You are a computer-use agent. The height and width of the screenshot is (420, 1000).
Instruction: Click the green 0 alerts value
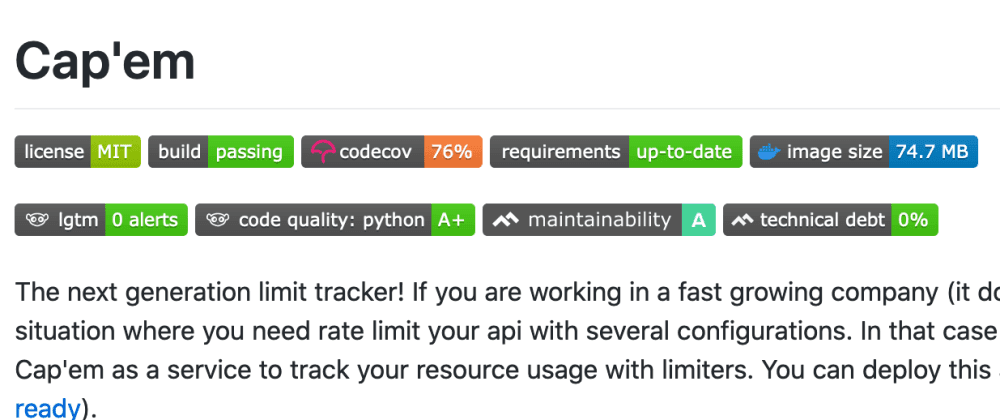click(145, 220)
